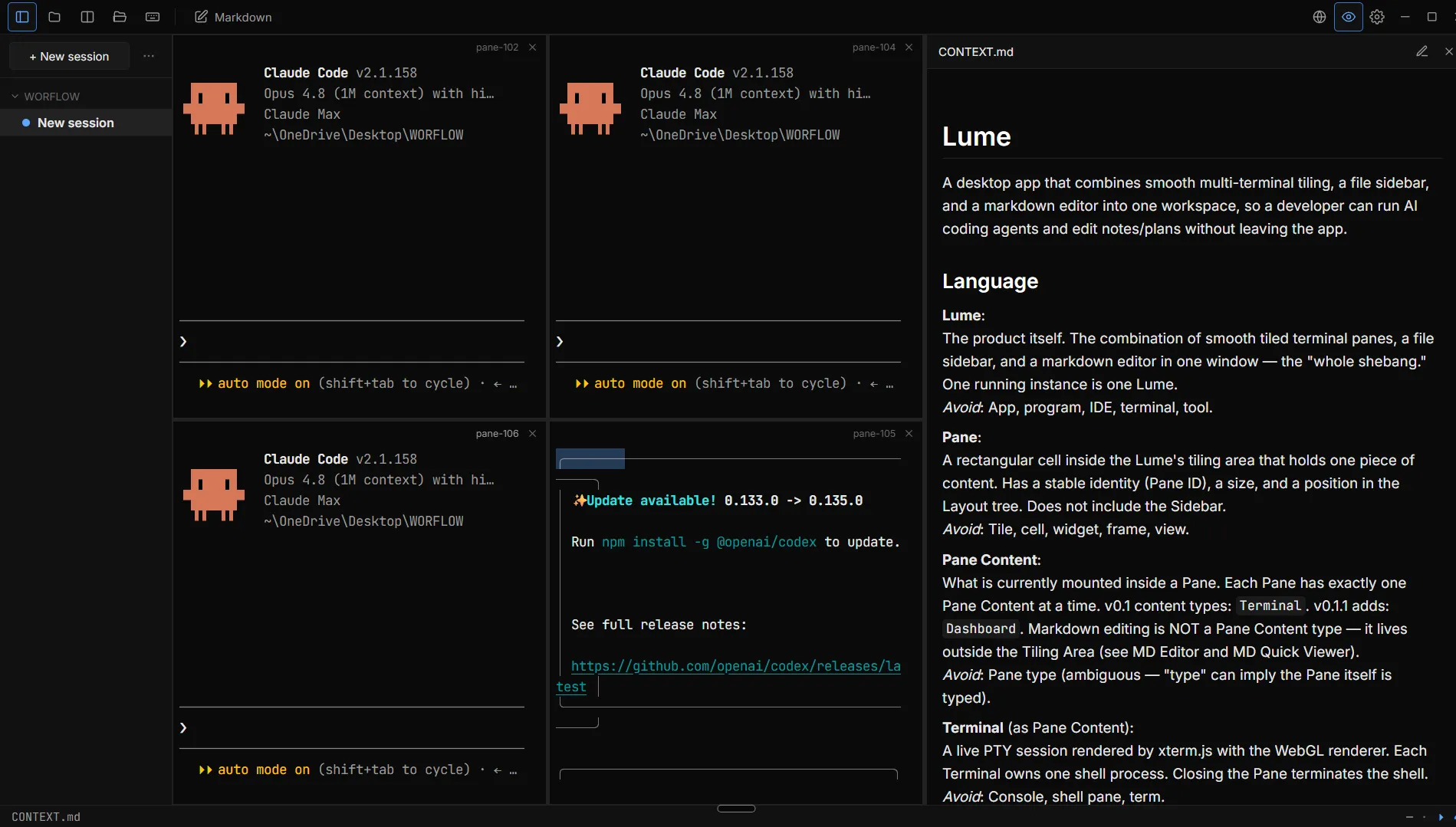This screenshot has height=827, width=1456.
Task: Close the CONTEXT.md viewer panel
Action: [1448, 51]
